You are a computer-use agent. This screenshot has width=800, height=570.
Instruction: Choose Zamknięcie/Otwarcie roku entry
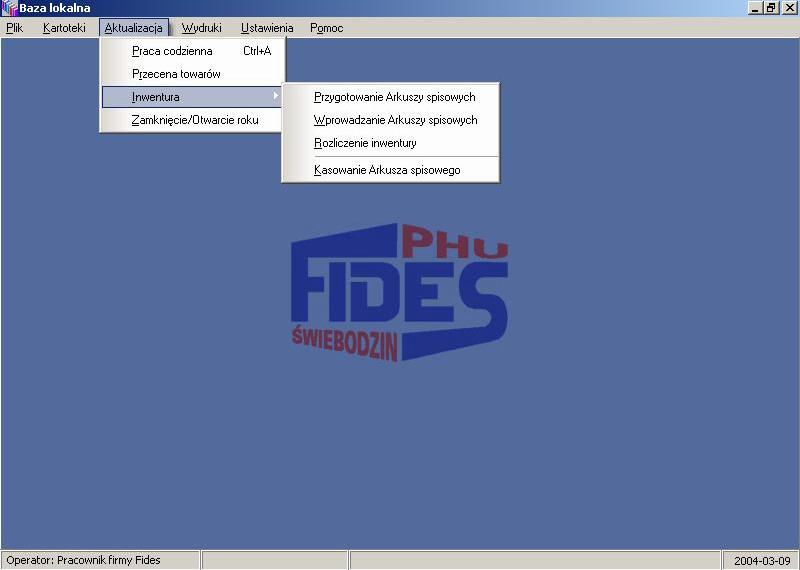(x=192, y=120)
